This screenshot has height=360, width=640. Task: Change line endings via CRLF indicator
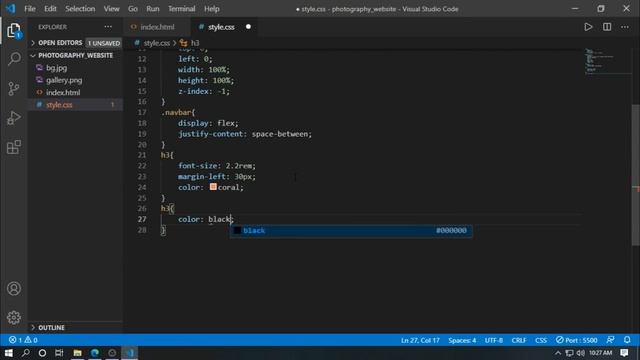[519, 340]
